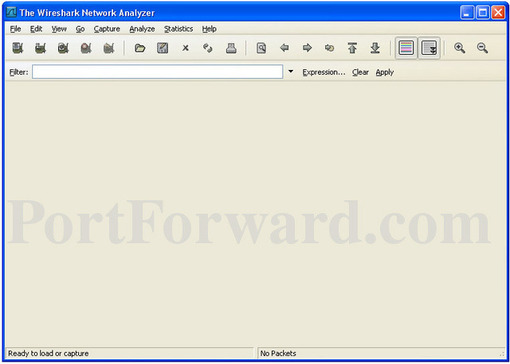Screen dimensions: 510x364
Task: Open the Statistics menu
Action: click(178, 29)
